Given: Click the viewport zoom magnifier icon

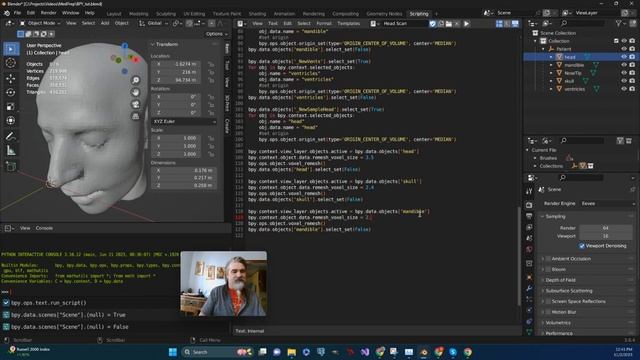Looking at the screenshot, I should point(136,80).
